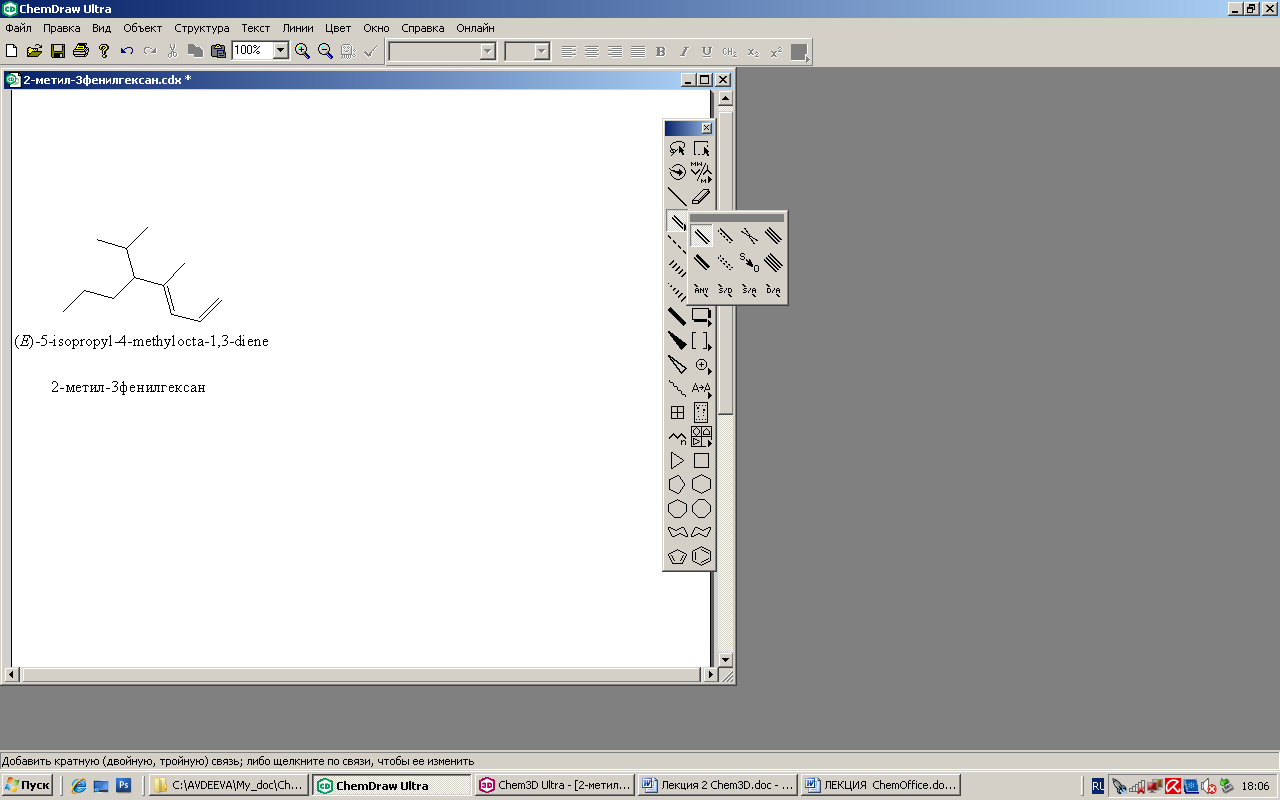This screenshot has width=1280, height=800.
Task: Choose the double bond in the flyout
Action: (701, 236)
